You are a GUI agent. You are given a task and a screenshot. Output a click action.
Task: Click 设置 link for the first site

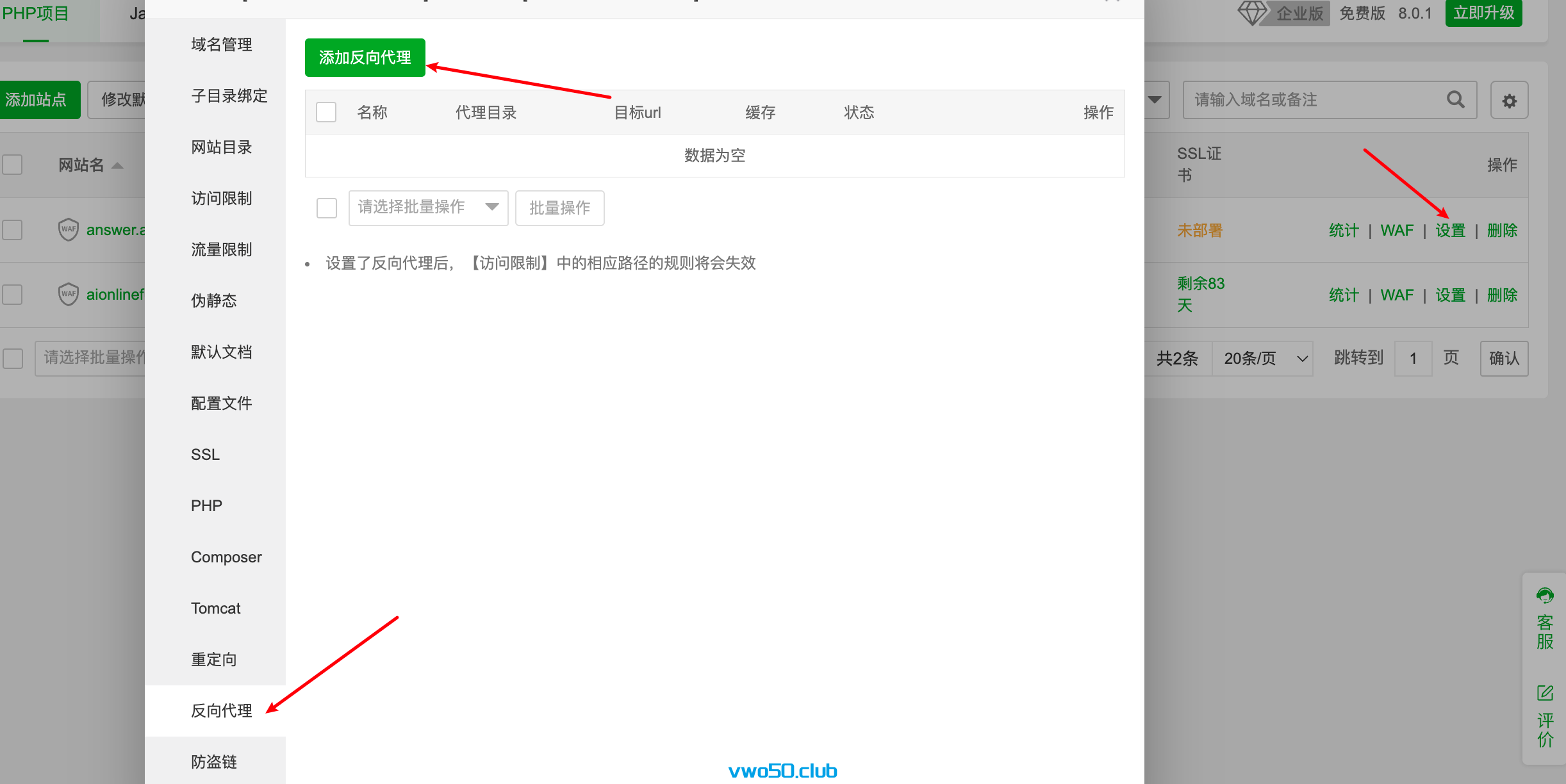pyautogui.click(x=1450, y=230)
